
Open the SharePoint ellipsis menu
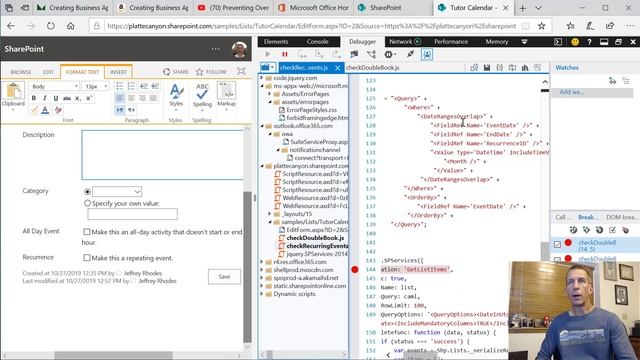pos(216,49)
